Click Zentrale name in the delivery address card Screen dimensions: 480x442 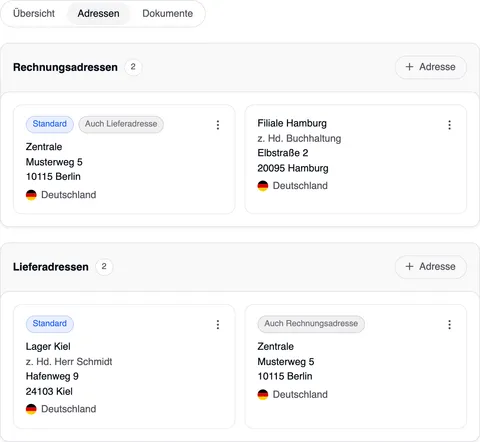pos(275,347)
